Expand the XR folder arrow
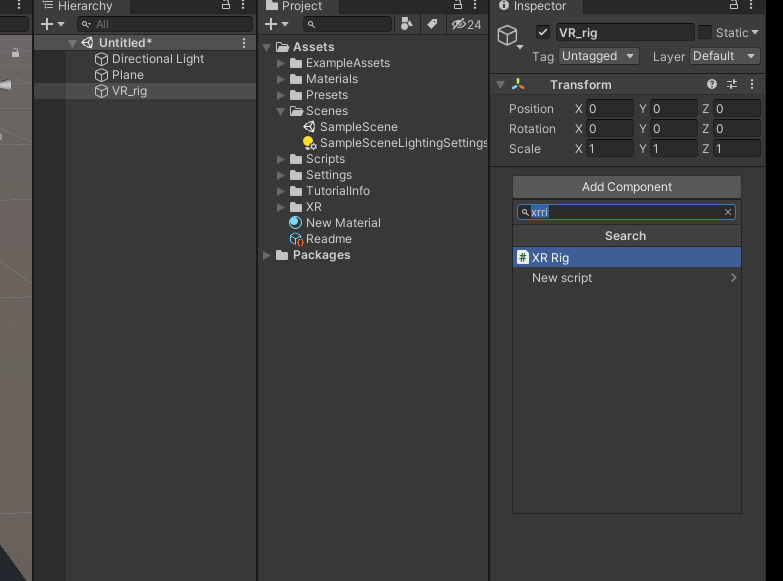783x581 pixels. [x=281, y=207]
